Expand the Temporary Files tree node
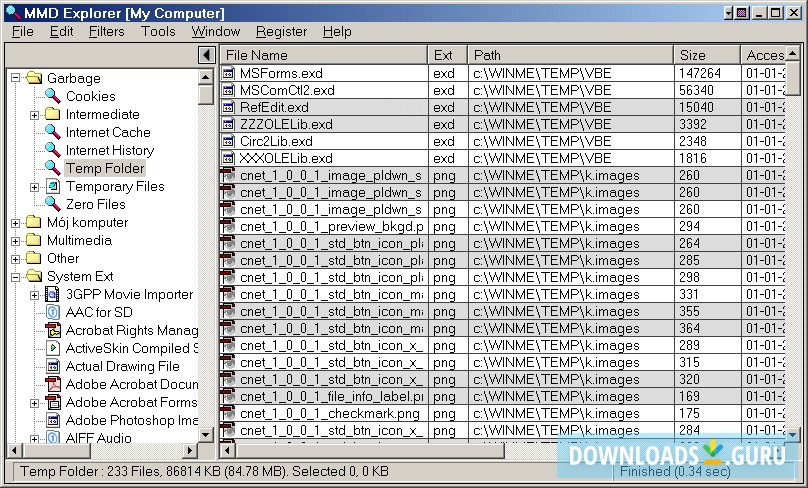This screenshot has width=808, height=488. (x=34, y=187)
